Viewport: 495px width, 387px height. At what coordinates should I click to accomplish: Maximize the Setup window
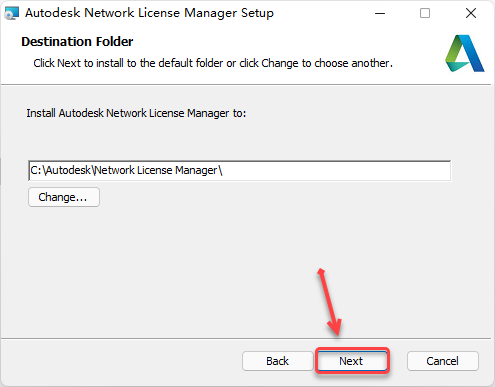(425, 13)
